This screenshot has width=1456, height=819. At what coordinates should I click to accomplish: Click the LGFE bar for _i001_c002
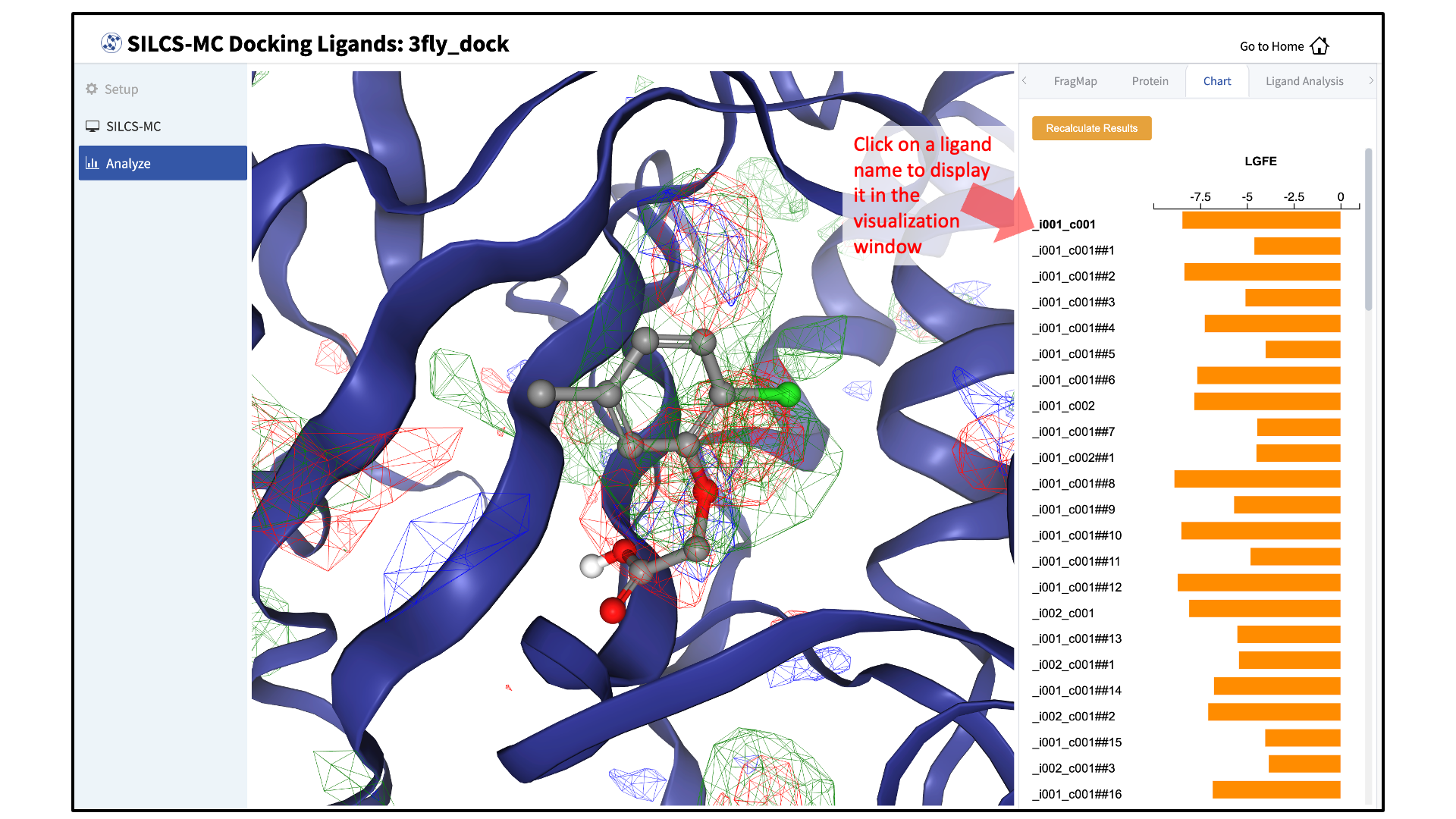1267,401
